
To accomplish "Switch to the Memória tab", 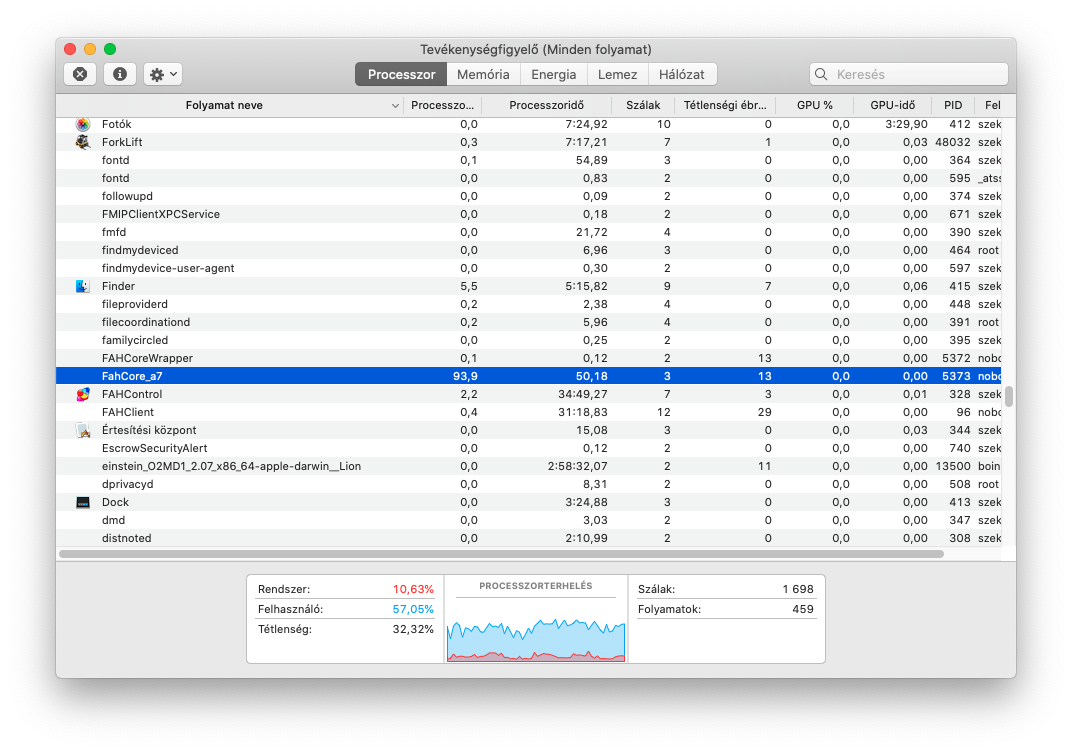I will pyautogui.click(x=483, y=75).
